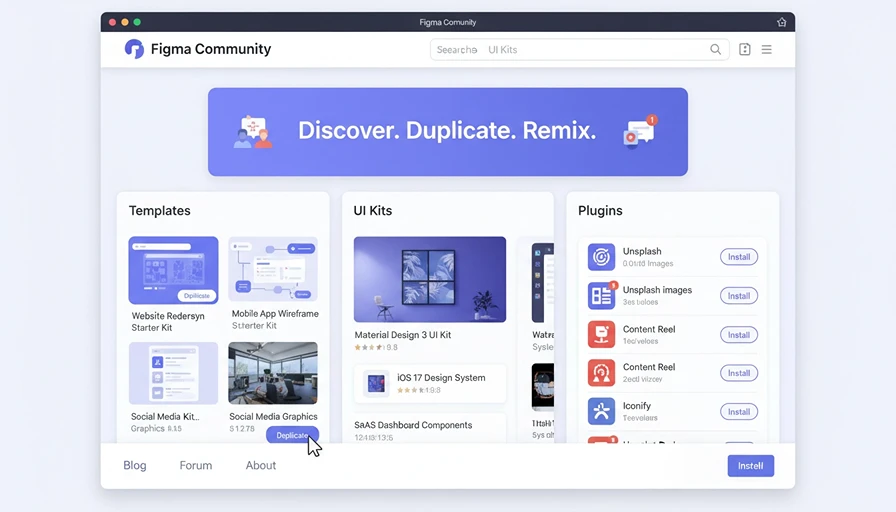This screenshot has height=512, width=896.
Task: Click the iOS 17 Design System title
Action: (x=441, y=378)
